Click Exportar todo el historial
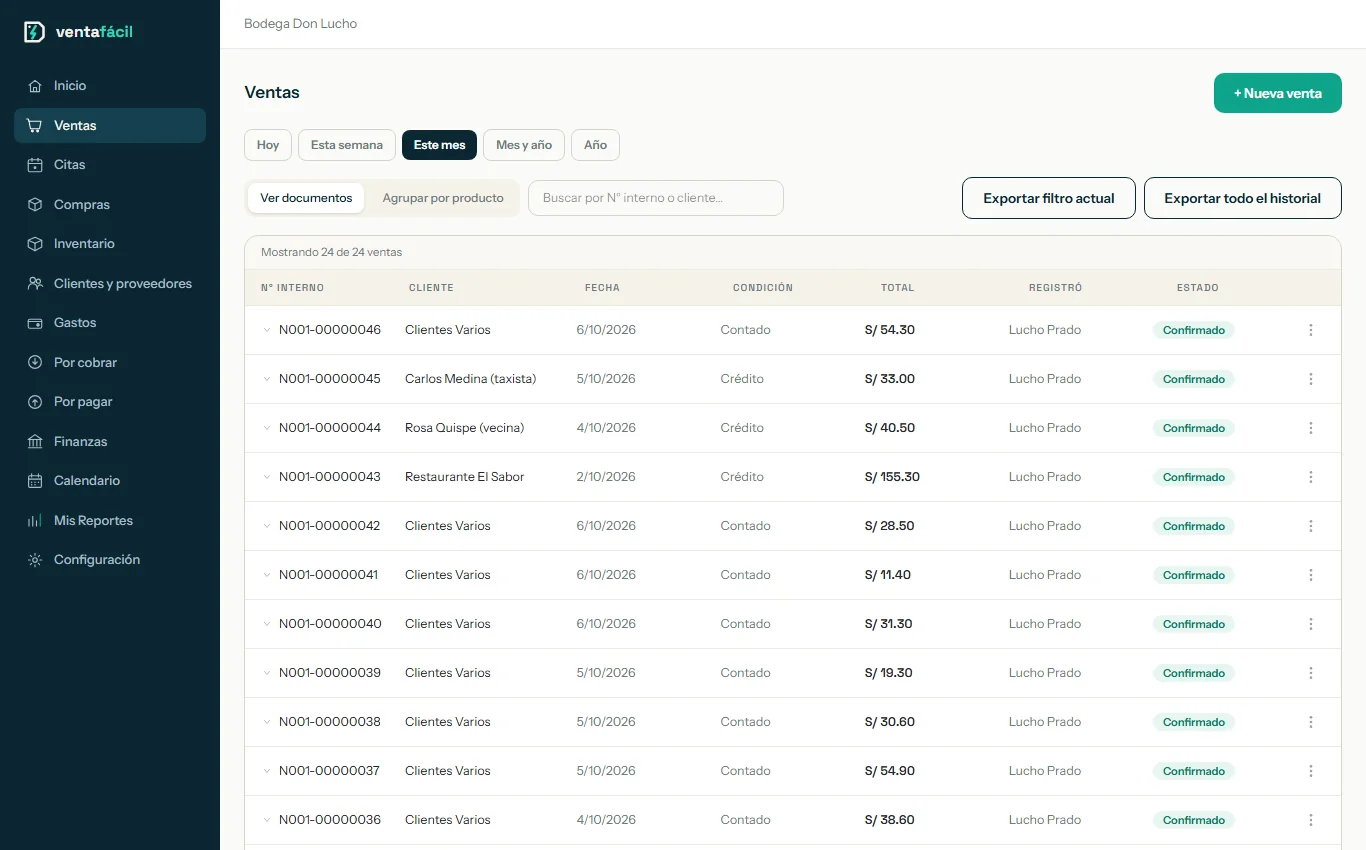1366x850 pixels. point(1243,198)
